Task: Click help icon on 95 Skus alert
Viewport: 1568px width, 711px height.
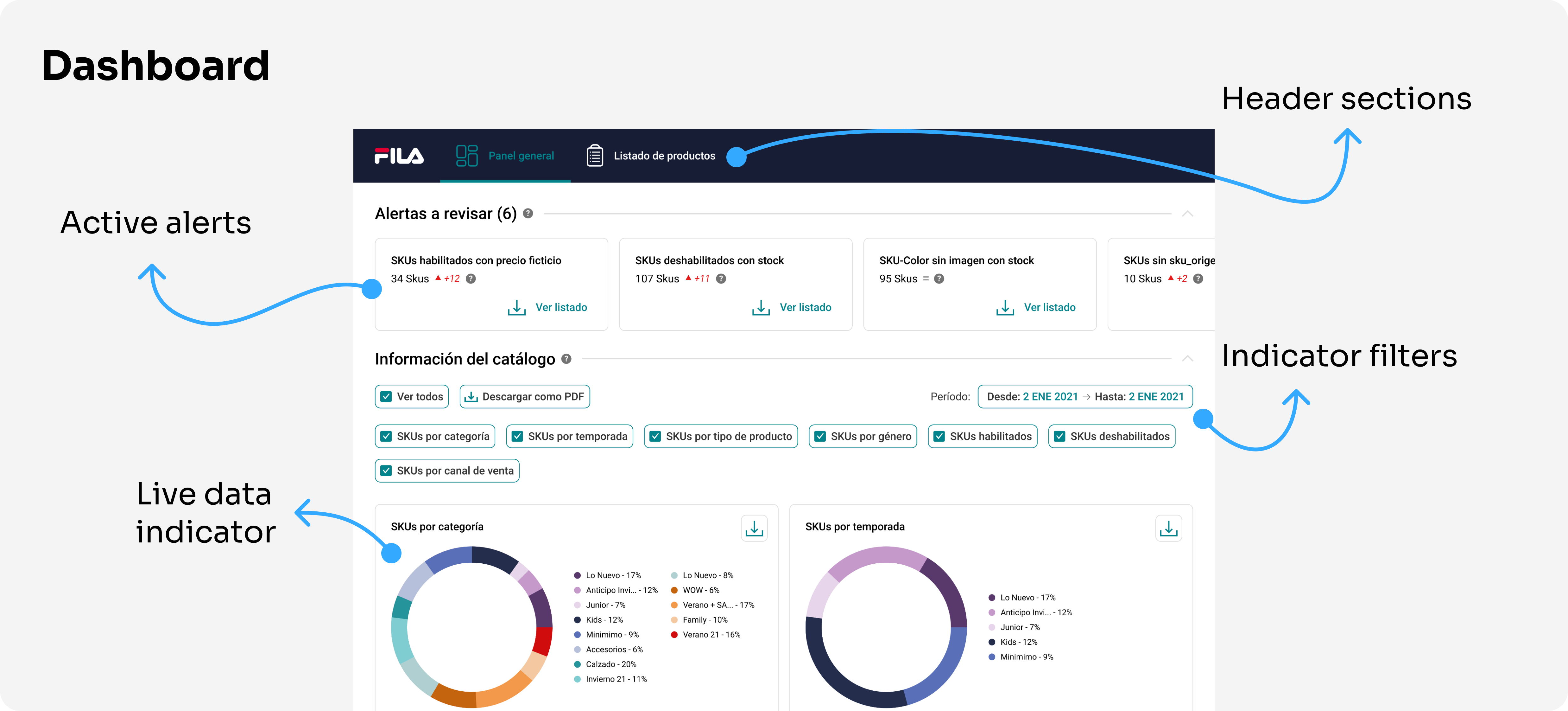Action: tap(939, 279)
